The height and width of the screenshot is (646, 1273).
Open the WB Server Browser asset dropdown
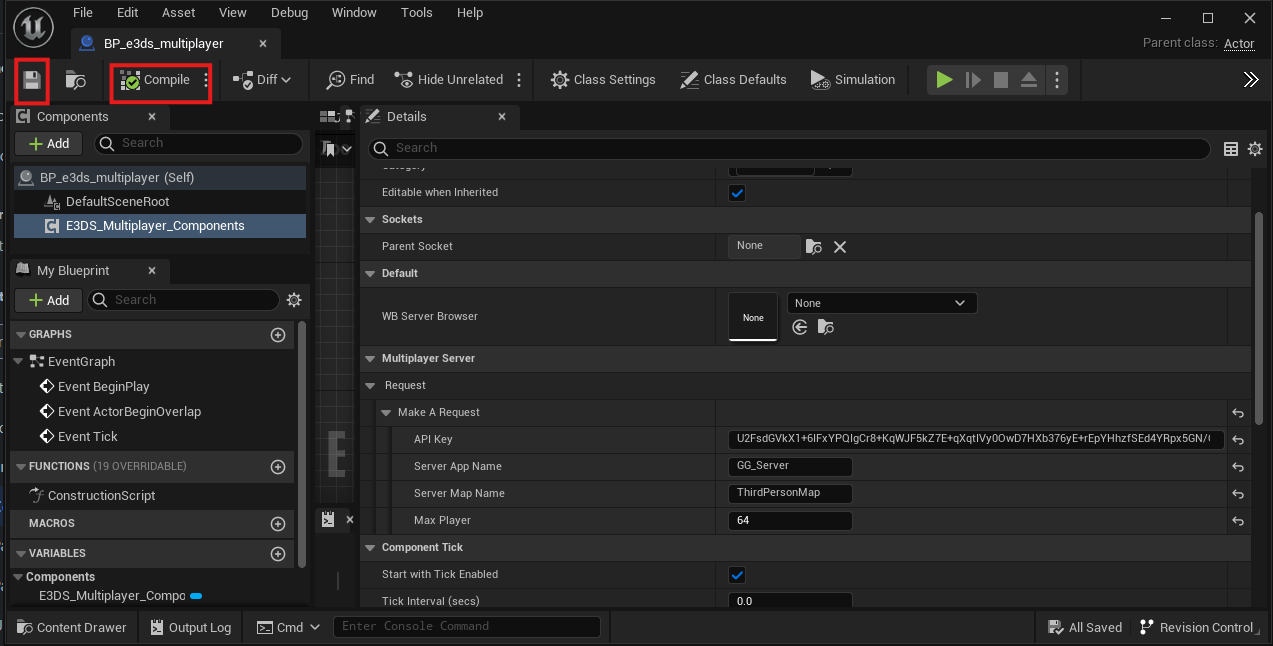[x=881, y=303]
